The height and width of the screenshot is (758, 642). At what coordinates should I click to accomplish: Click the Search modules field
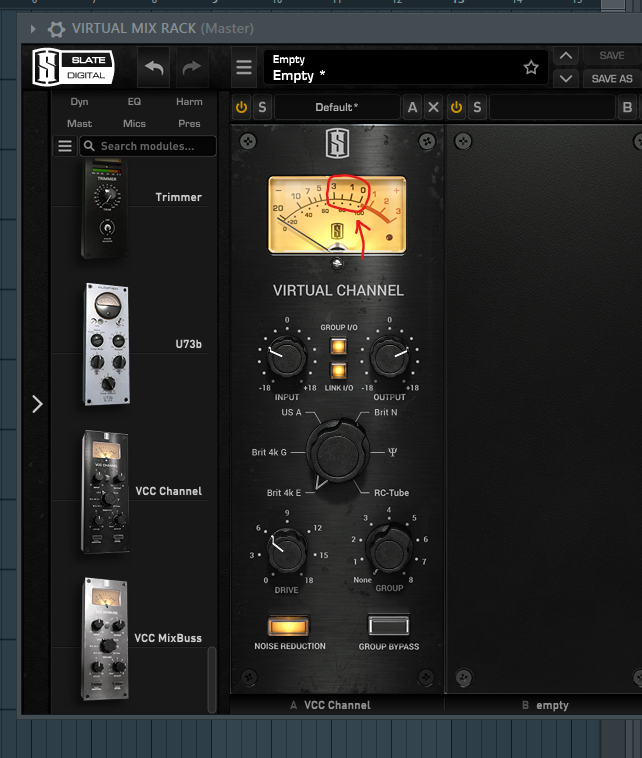(x=148, y=146)
